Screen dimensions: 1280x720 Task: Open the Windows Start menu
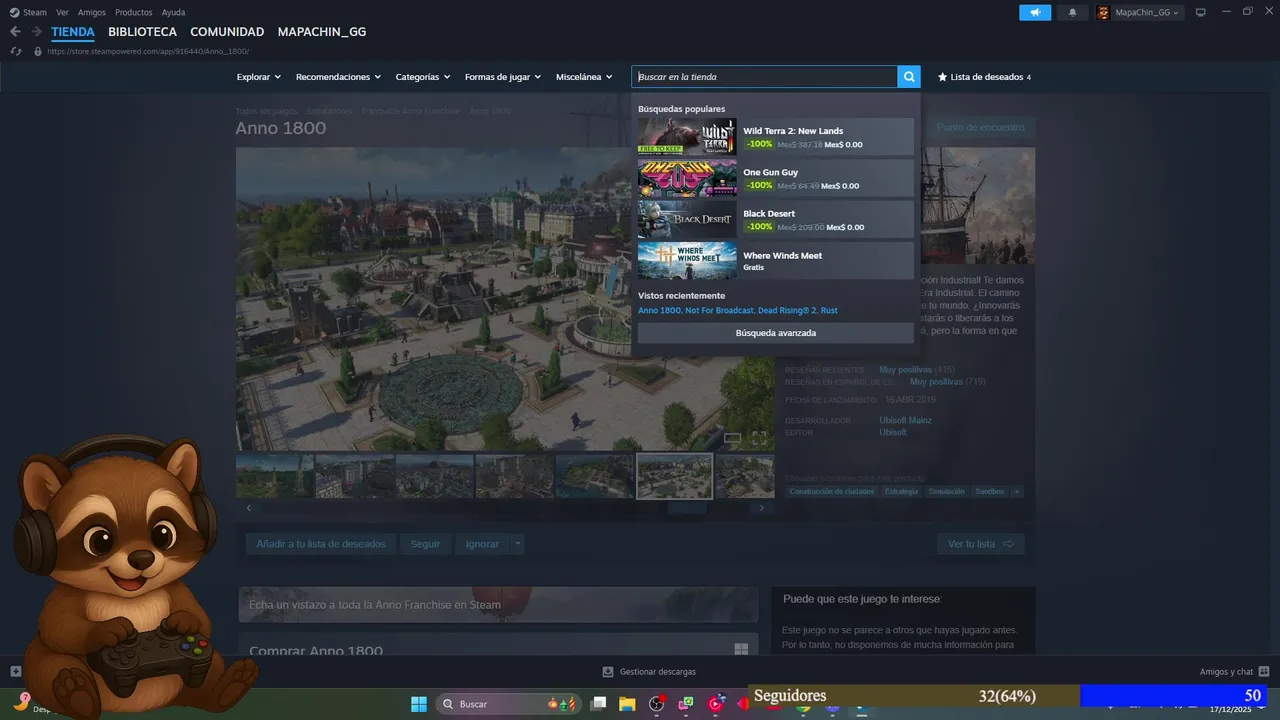tap(419, 704)
